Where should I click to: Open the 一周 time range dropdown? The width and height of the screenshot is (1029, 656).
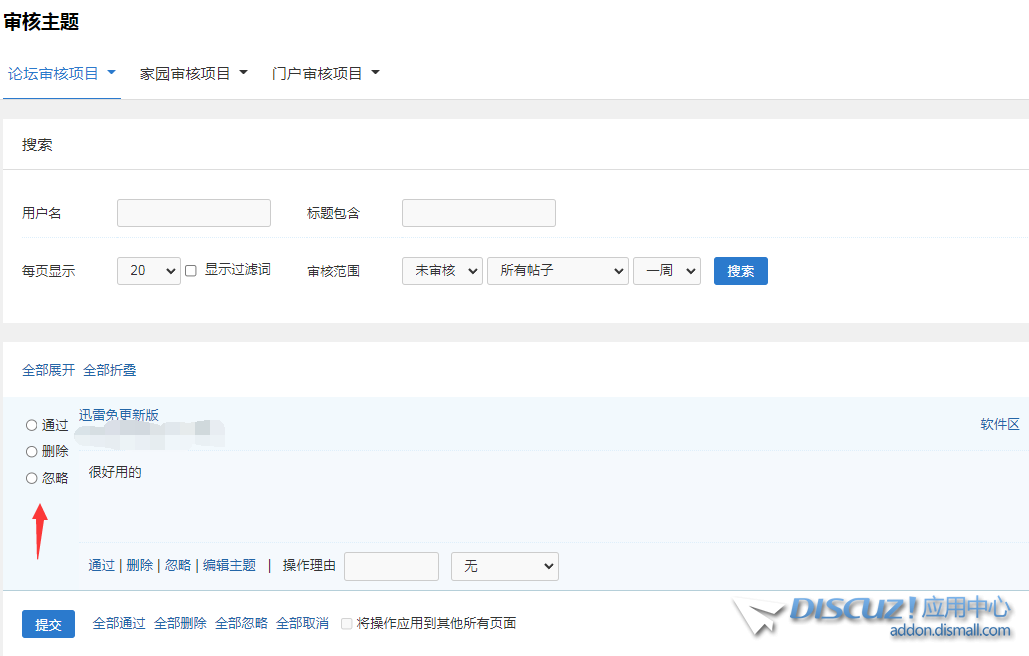[x=666, y=271]
